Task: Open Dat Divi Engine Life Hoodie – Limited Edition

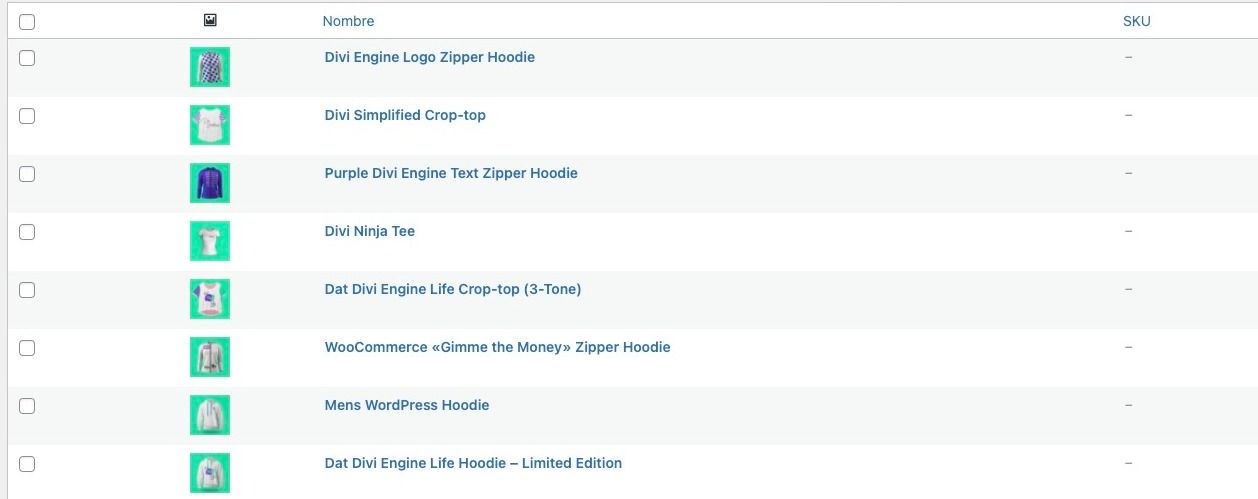Action: pos(473,463)
